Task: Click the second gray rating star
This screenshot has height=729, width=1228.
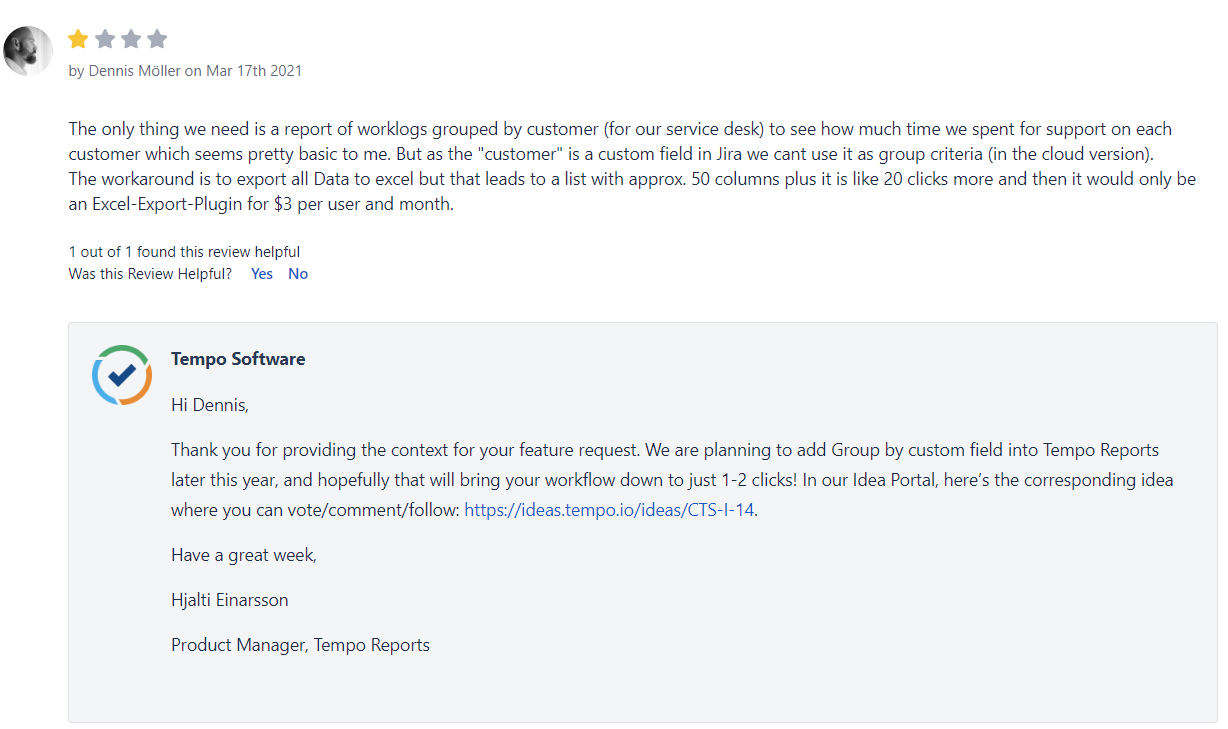Action: [105, 39]
